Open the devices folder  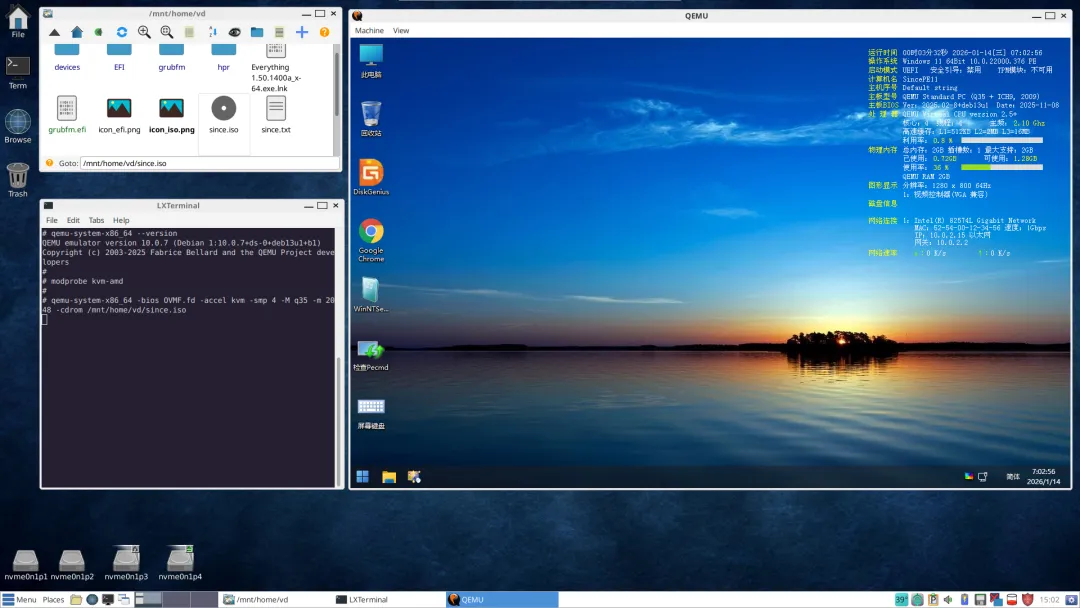tap(67, 59)
